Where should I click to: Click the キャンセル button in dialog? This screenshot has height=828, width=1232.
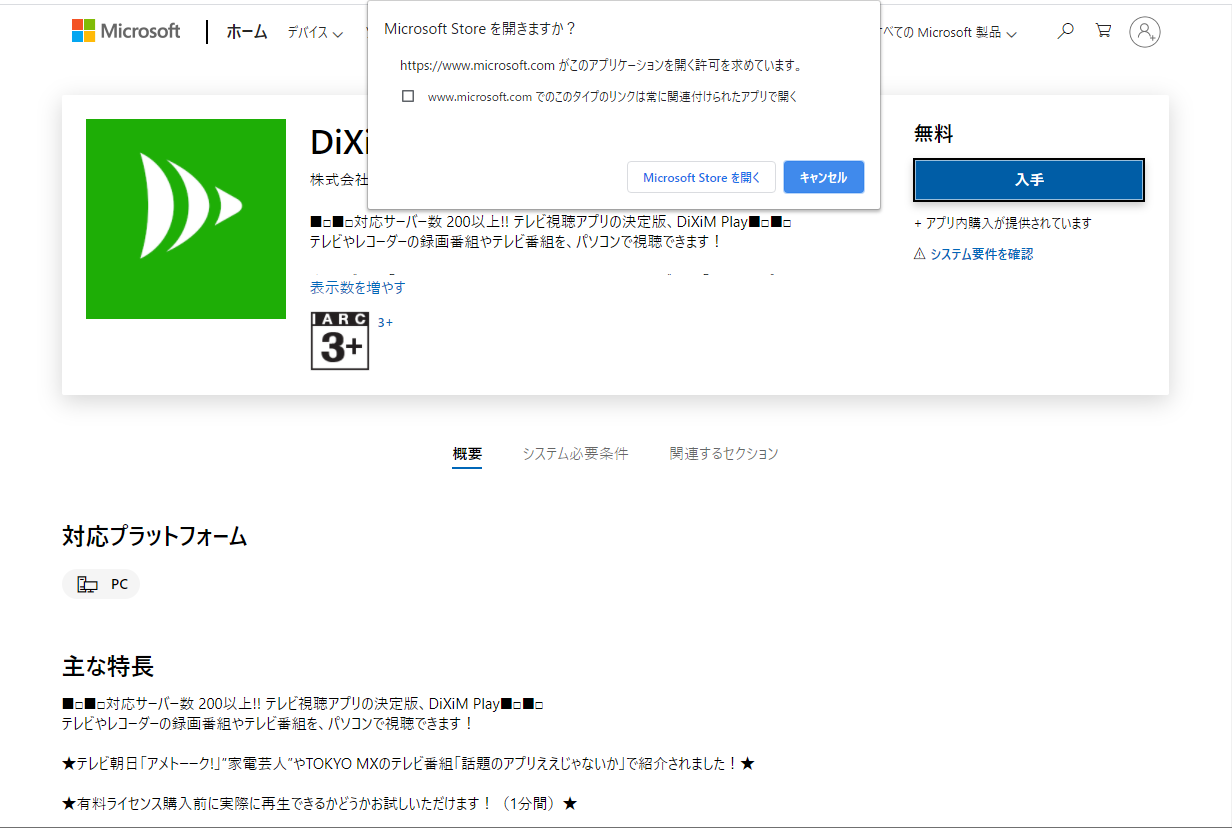[823, 177]
